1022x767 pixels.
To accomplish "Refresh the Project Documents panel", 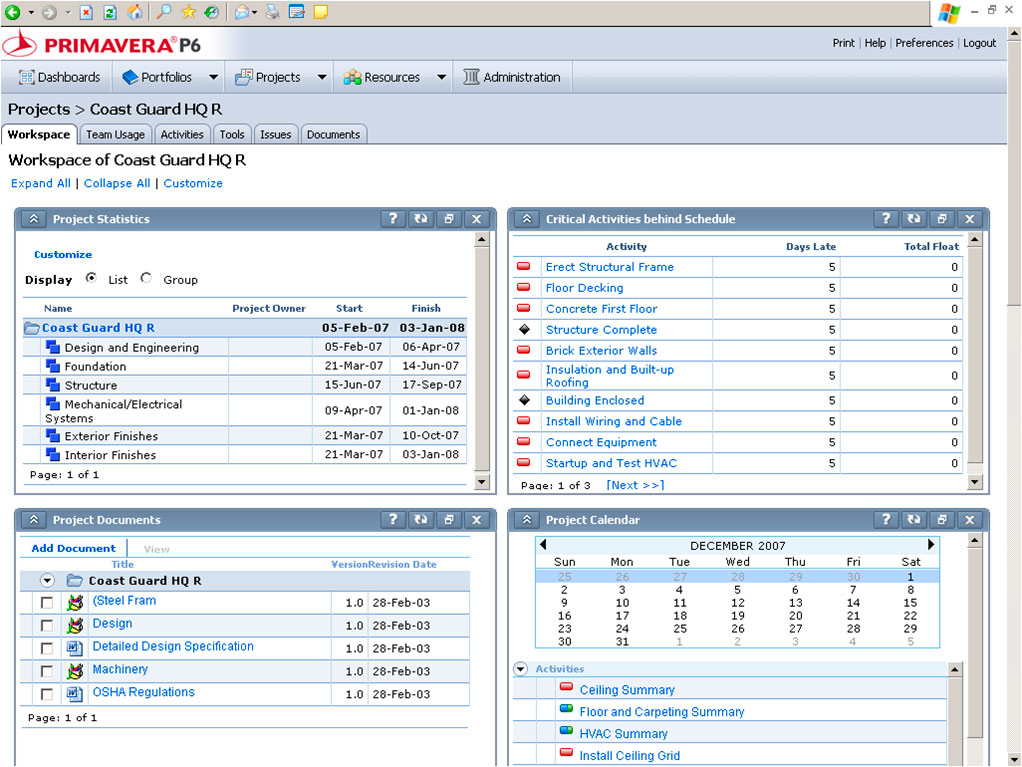I will [x=421, y=519].
